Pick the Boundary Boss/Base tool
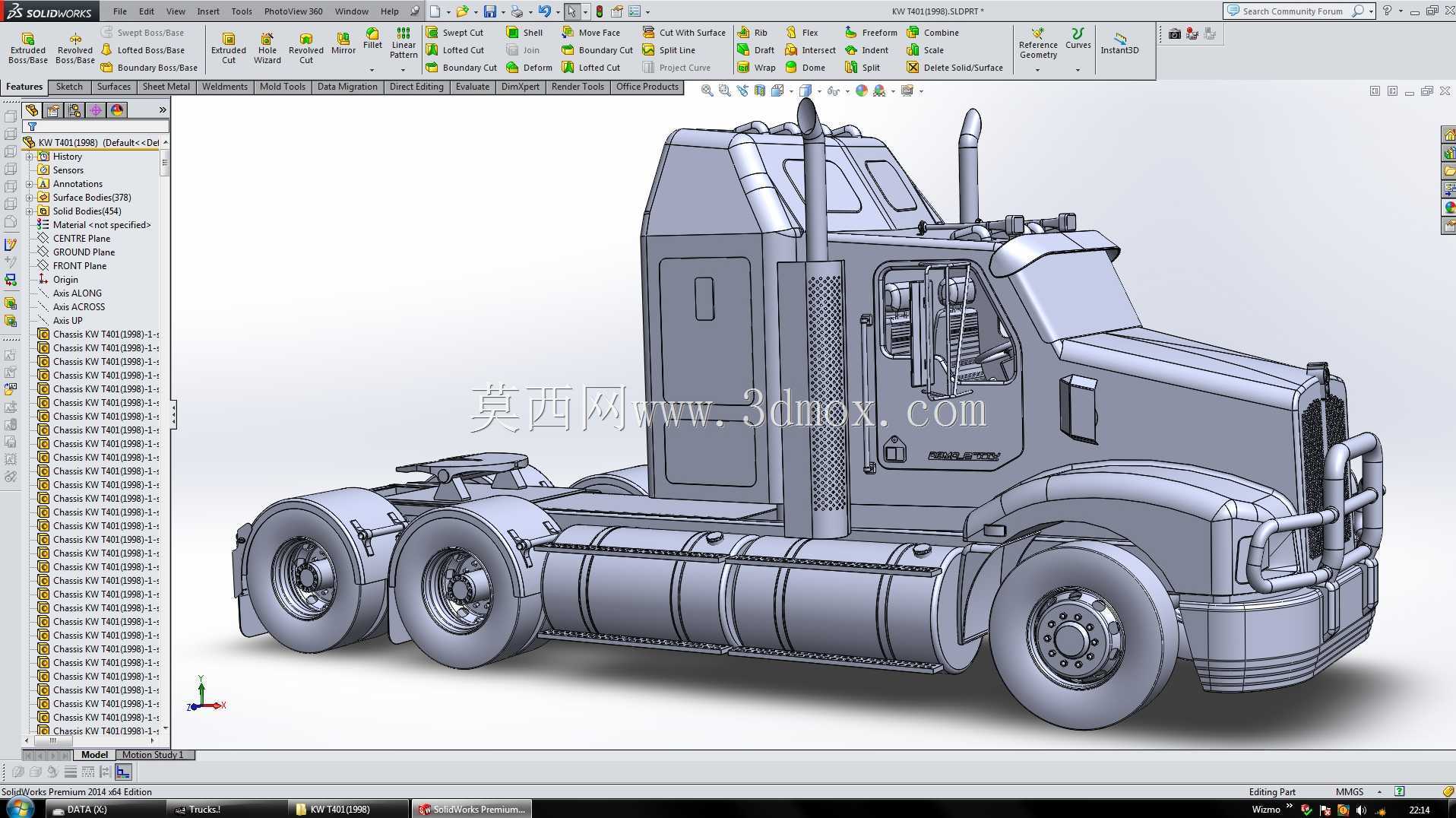The image size is (1456, 818). point(149,68)
